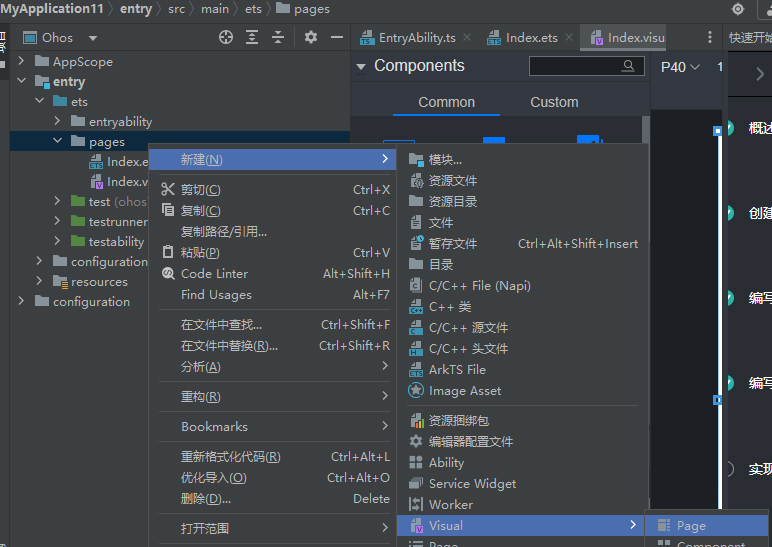The image size is (772, 547).
Task: Switch to Common components tab
Action: [447, 102]
